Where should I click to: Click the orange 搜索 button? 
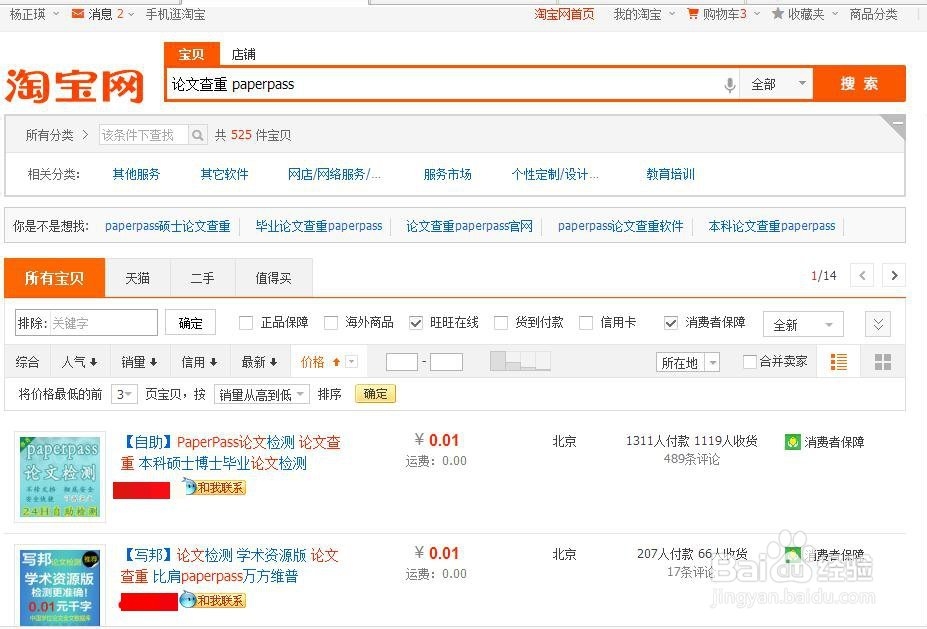[x=860, y=84]
